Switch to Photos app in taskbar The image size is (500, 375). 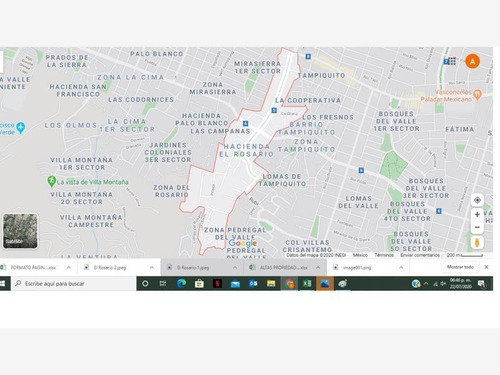point(325,284)
